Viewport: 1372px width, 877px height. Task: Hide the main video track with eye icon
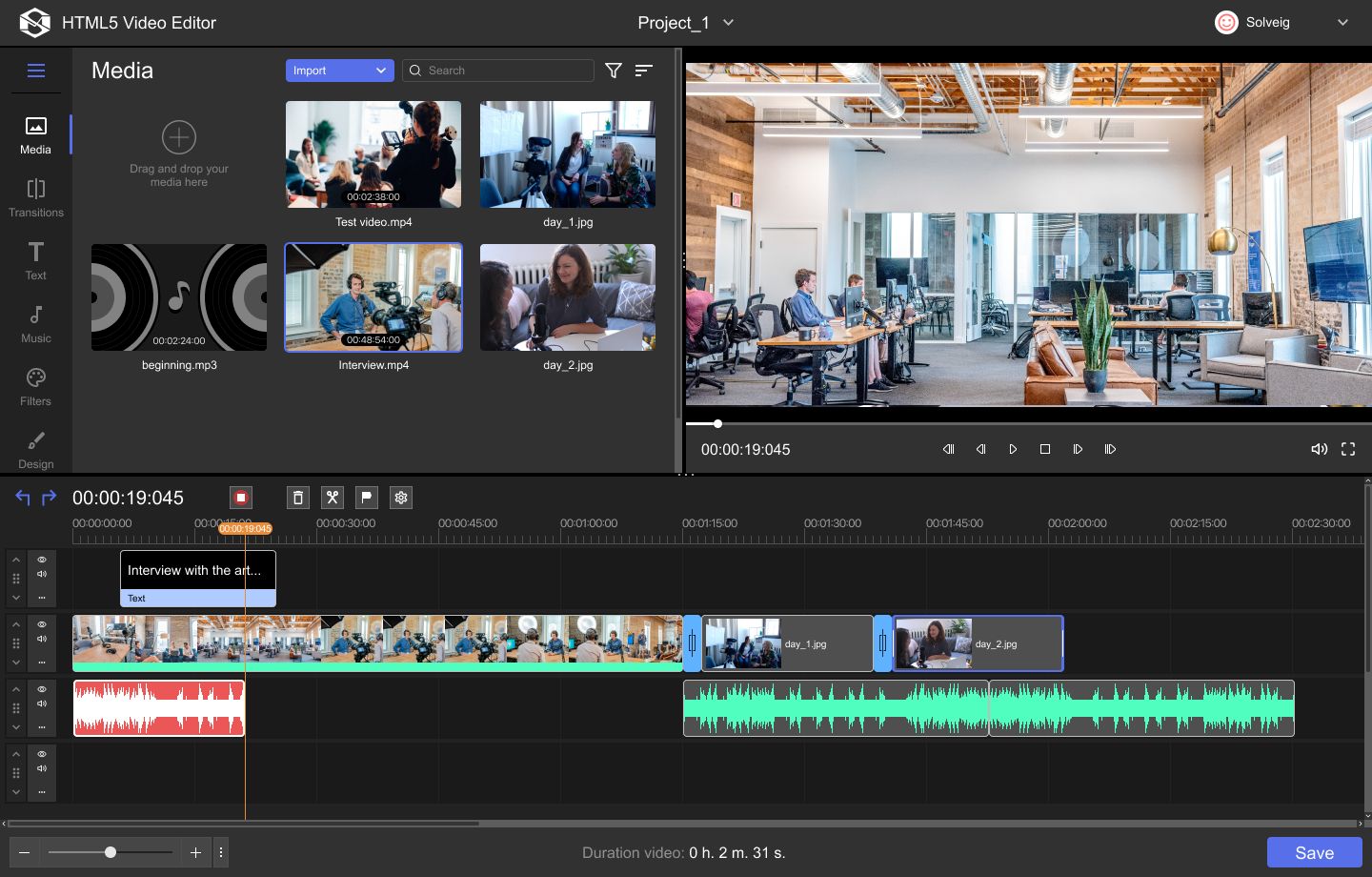coord(42,624)
